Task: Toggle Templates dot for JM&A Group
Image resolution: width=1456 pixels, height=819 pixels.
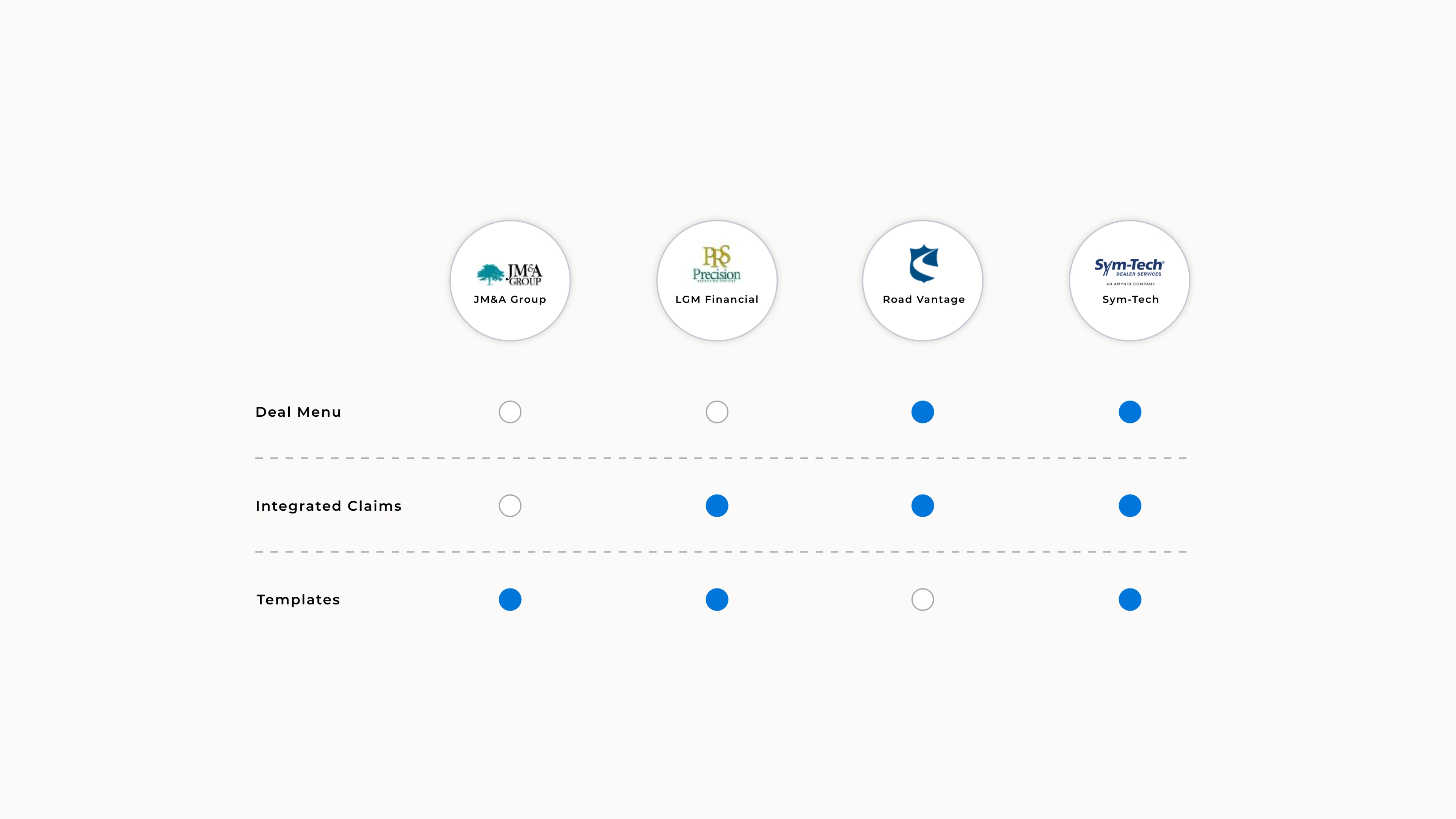Action: coord(510,600)
